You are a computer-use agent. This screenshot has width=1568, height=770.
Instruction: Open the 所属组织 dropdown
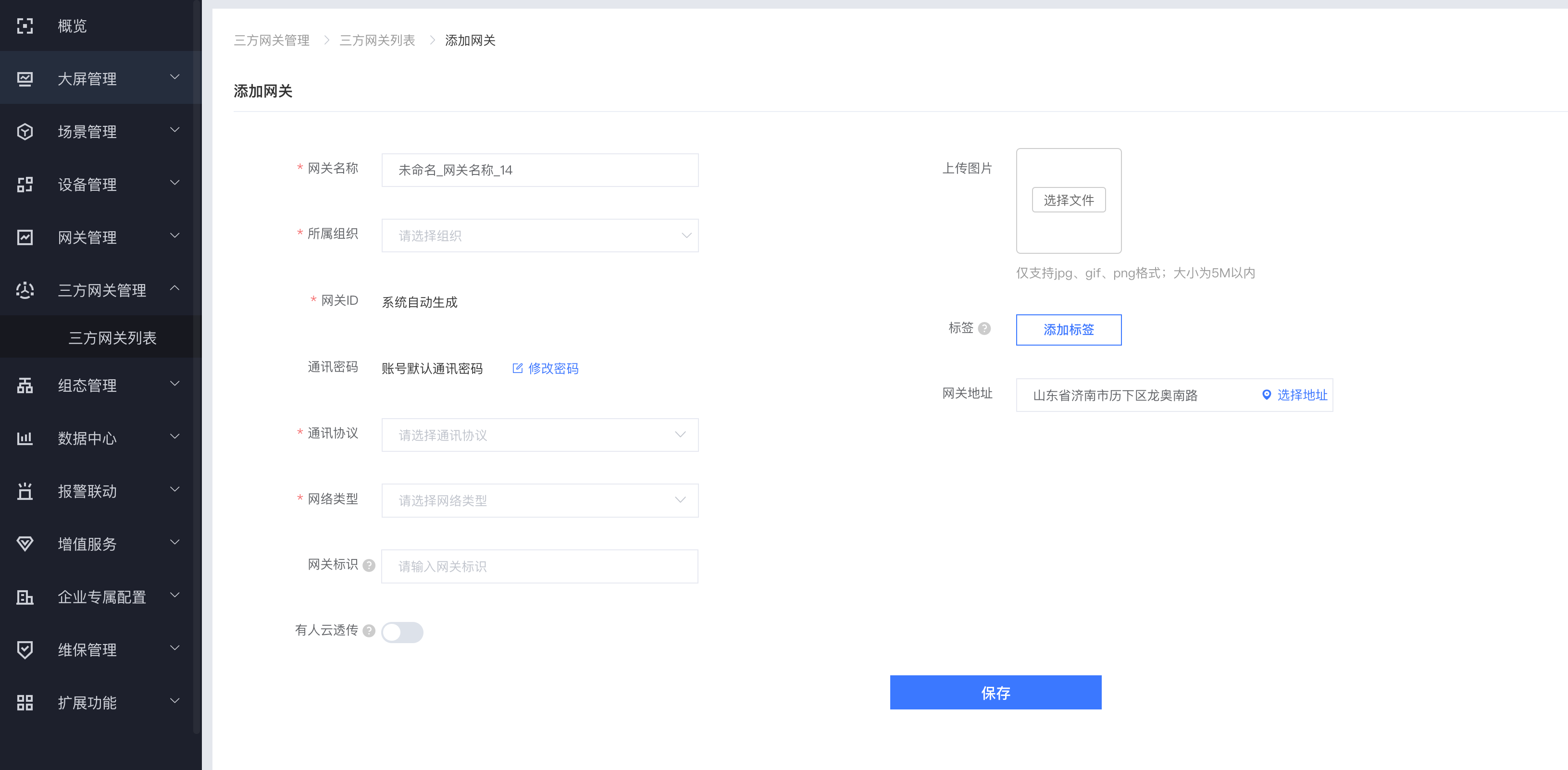(540, 236)
